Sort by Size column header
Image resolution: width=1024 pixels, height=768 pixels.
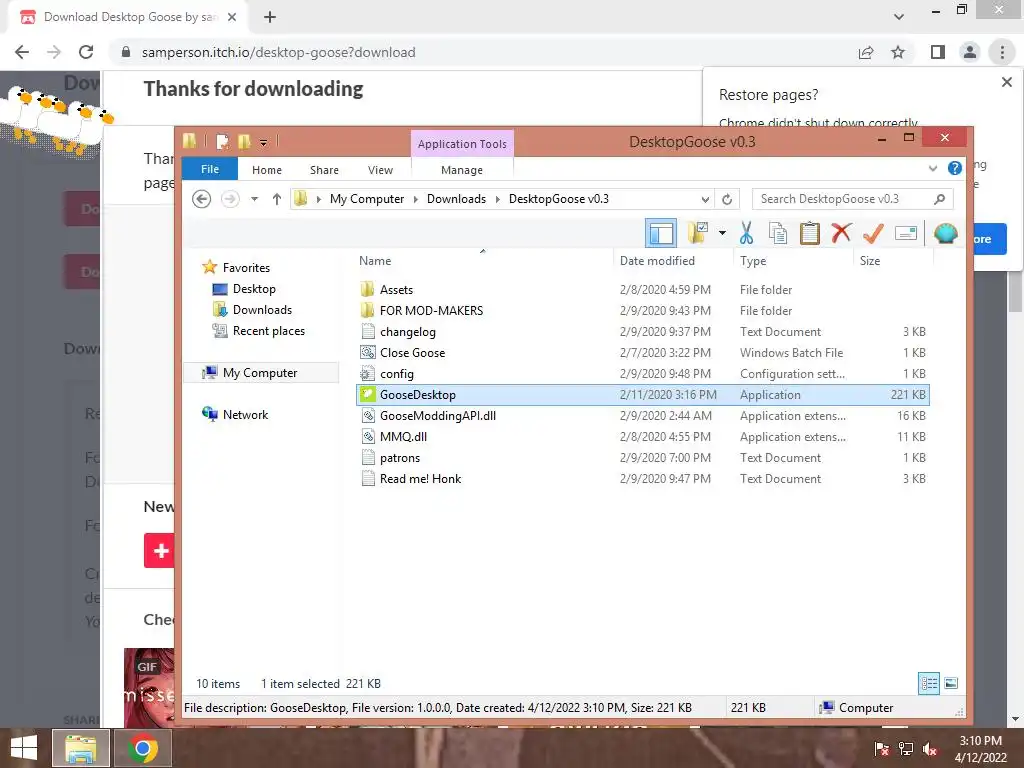tap(893, 261)
